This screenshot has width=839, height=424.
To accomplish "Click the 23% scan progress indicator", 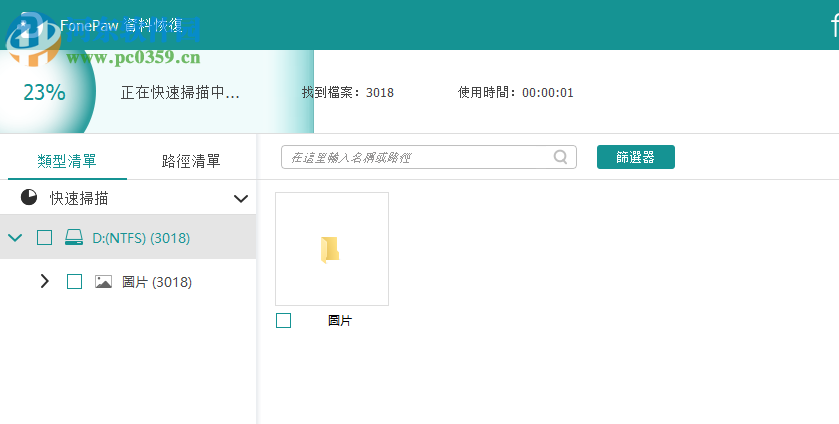I will point(44,92).
